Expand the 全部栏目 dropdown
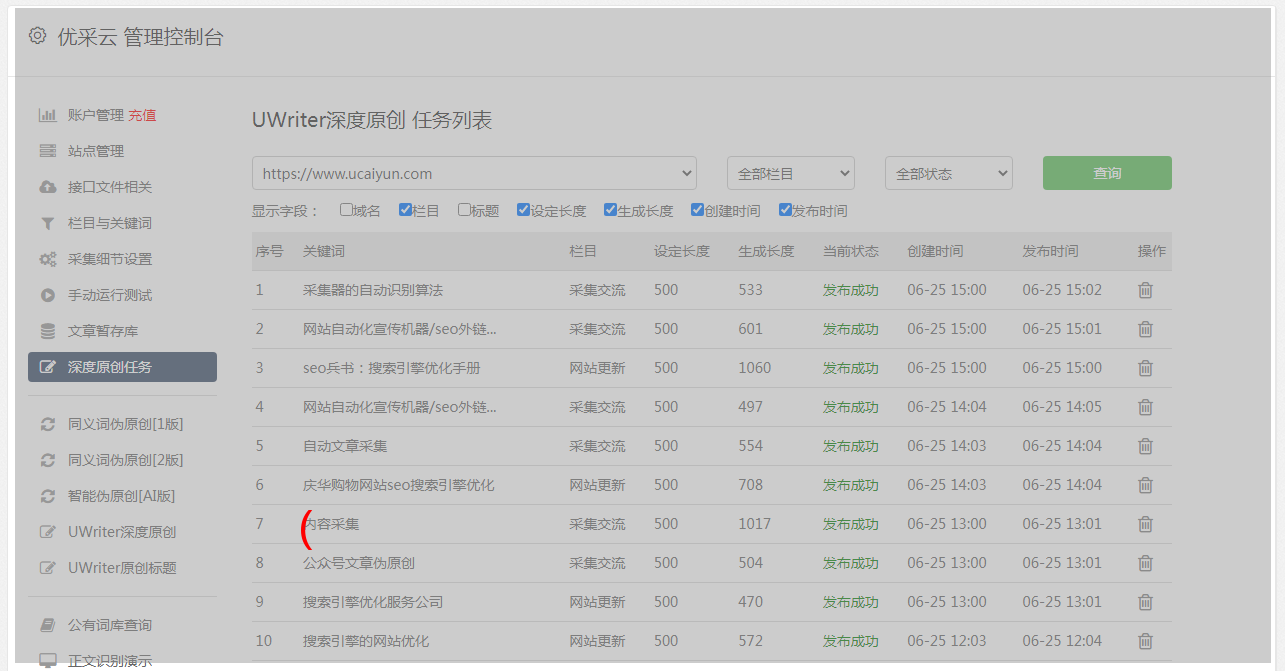Image resolution: width=1285 pixels, height=671 pixels. (790, 173)
